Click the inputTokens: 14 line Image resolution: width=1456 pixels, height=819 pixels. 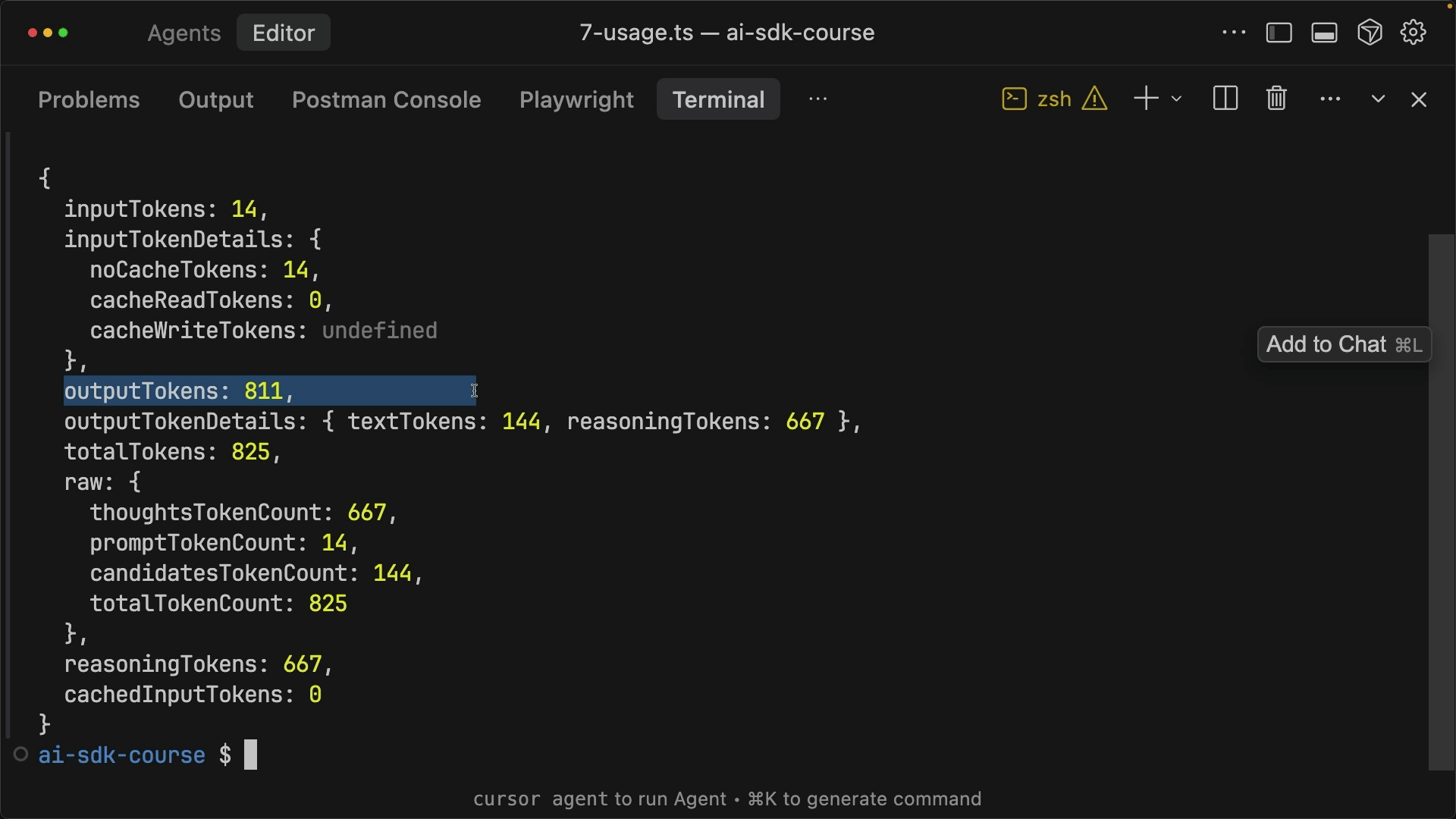click(166, 209)
